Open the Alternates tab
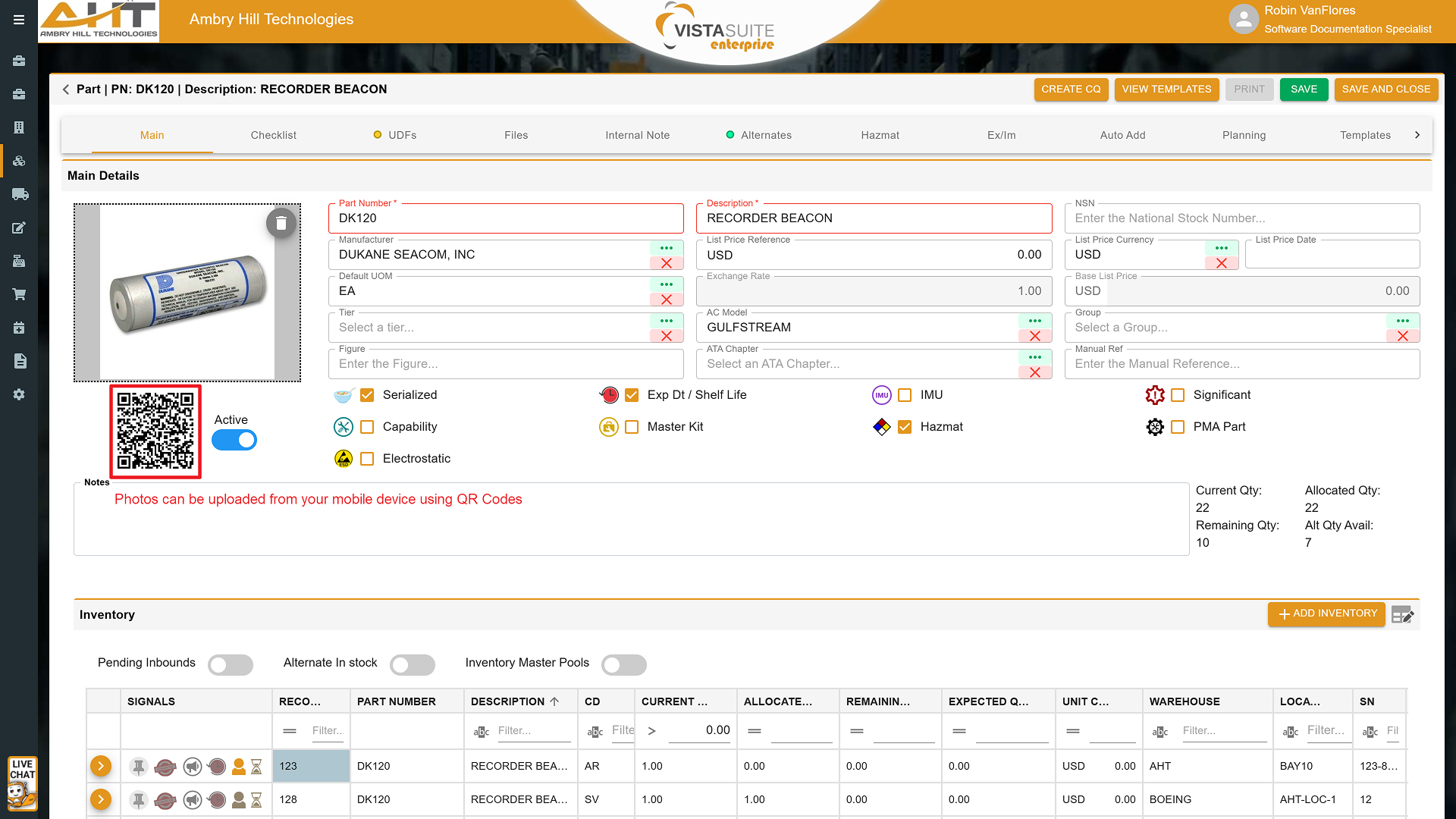Screen dimensions: 1456x819 766,135
